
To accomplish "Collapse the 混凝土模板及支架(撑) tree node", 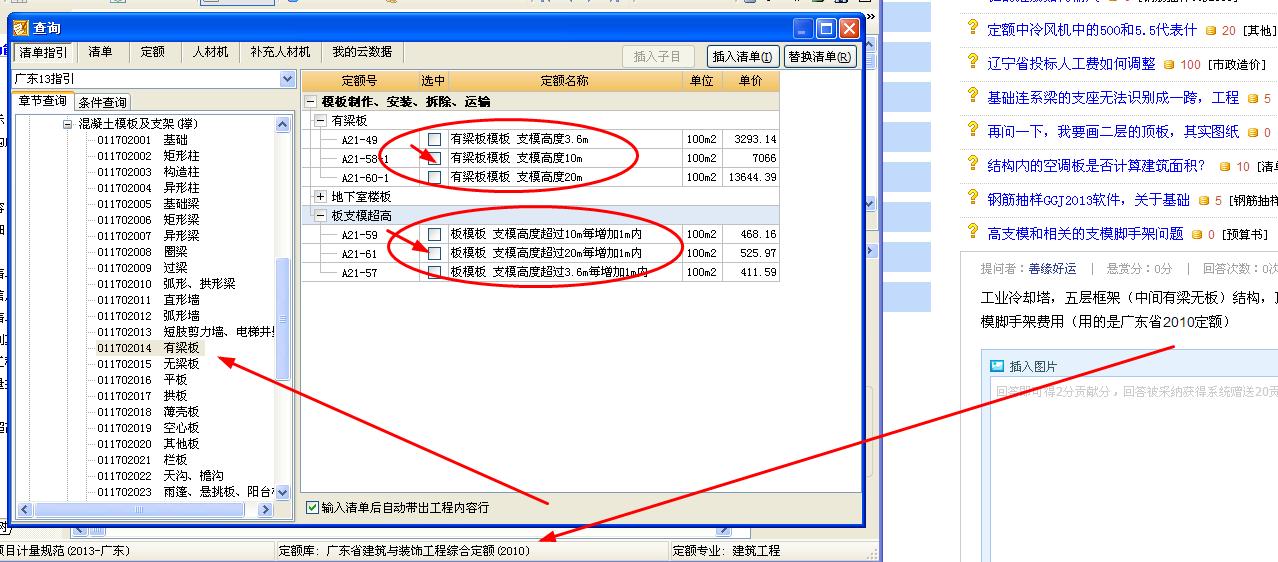I will point(68,124).
